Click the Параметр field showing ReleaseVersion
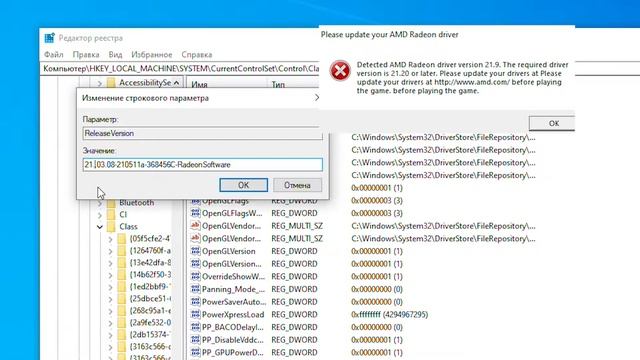The width and height of the screenshot is (640, 360). click(202, 133)
